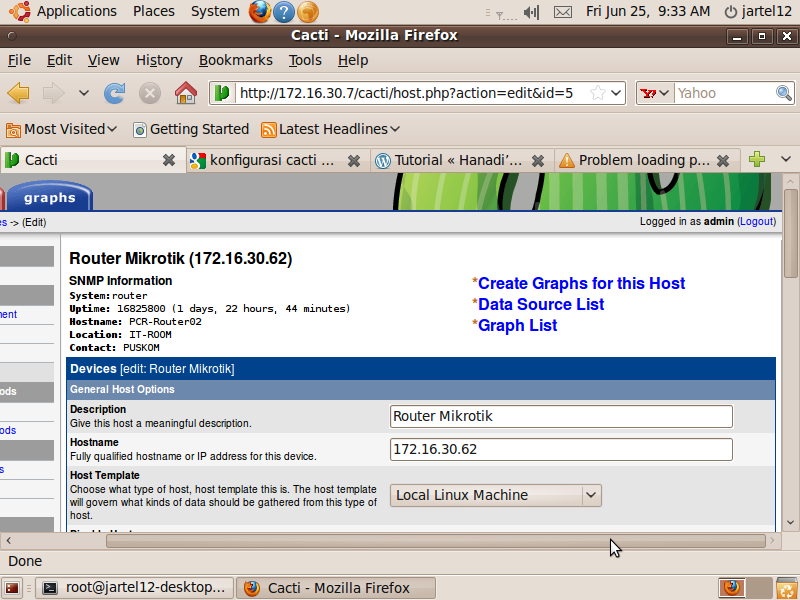800x600 pixels.
Task: Click the horizontal scrollbar thumb
Action: coord(436,541)
